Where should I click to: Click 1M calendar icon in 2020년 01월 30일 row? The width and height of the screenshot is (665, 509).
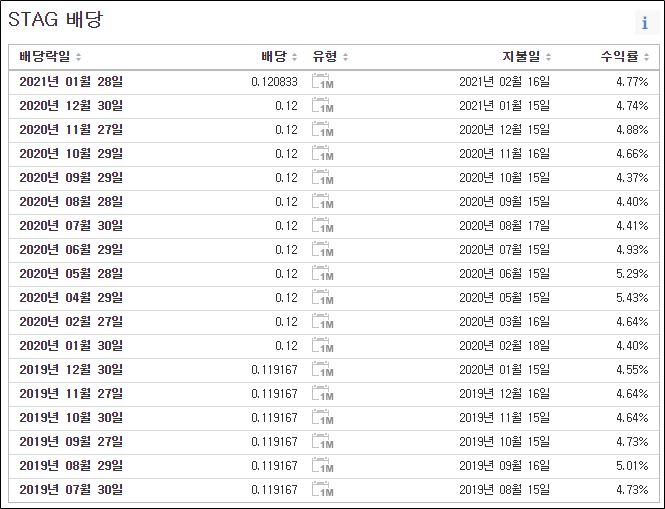[322, 345]
